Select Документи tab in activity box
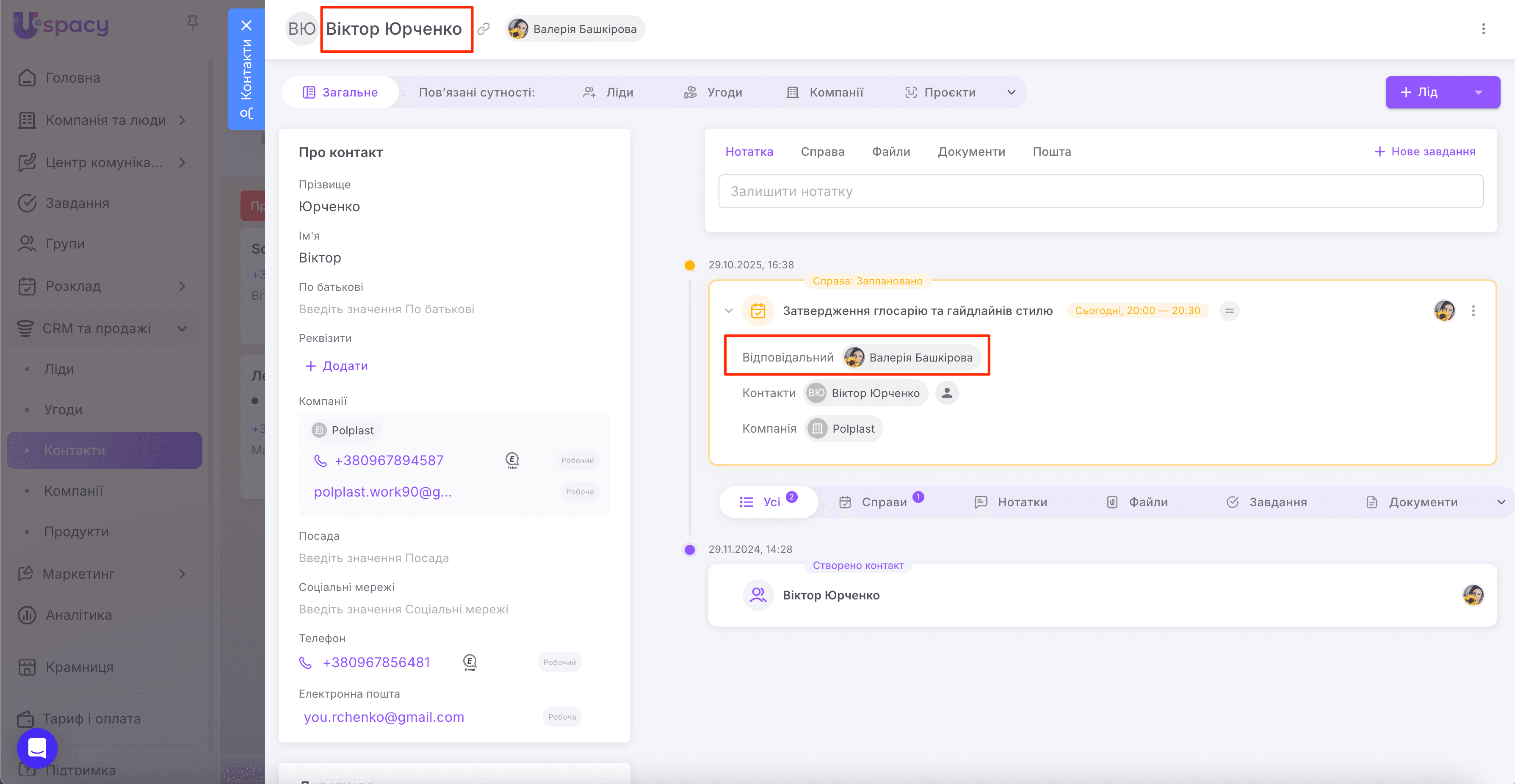1515x784 pixels. pyautogui.click(x=972, y=152)
